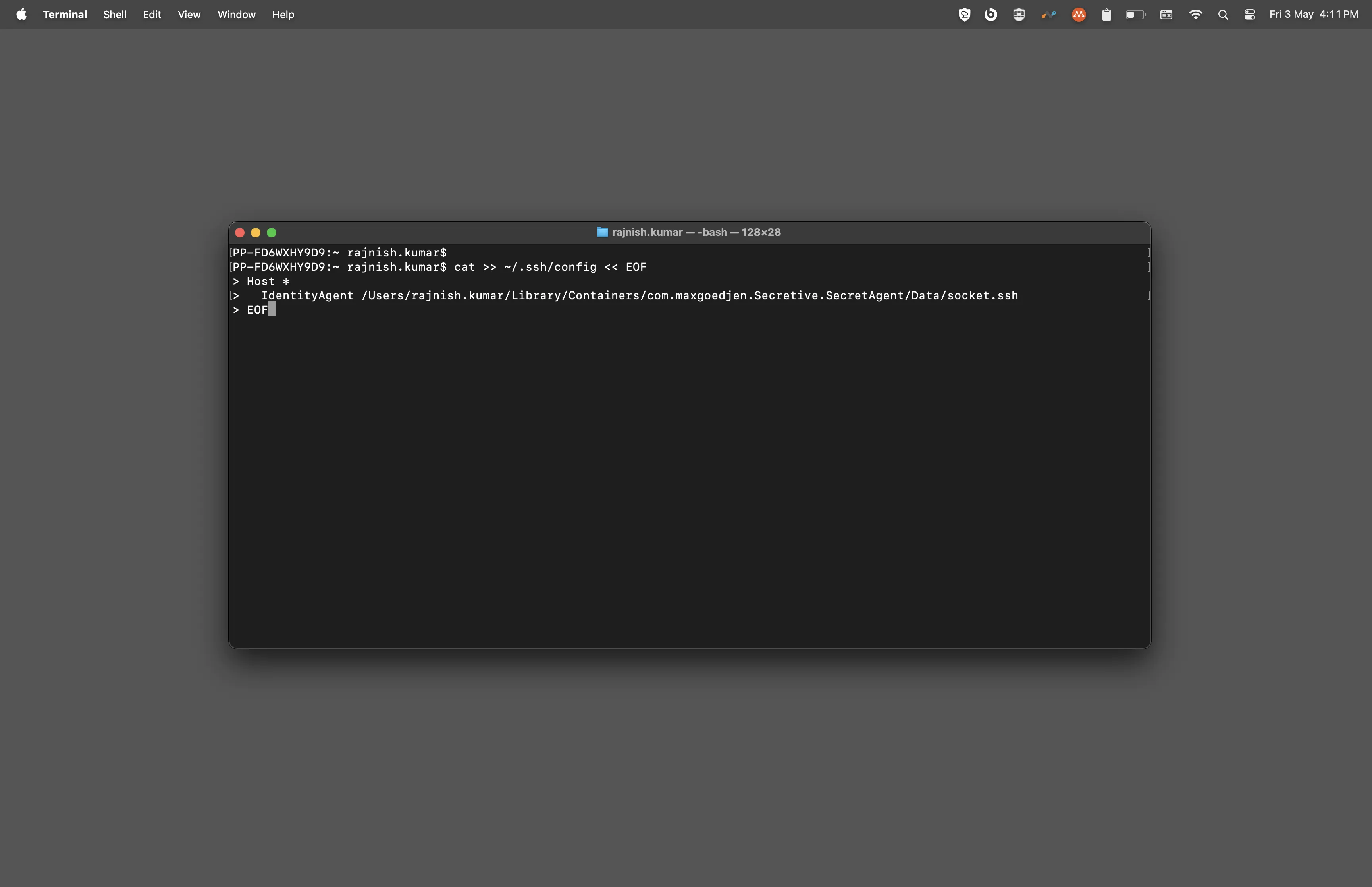Close the Terminal window with red button
1372x887 pixels.
pos(240,233)
